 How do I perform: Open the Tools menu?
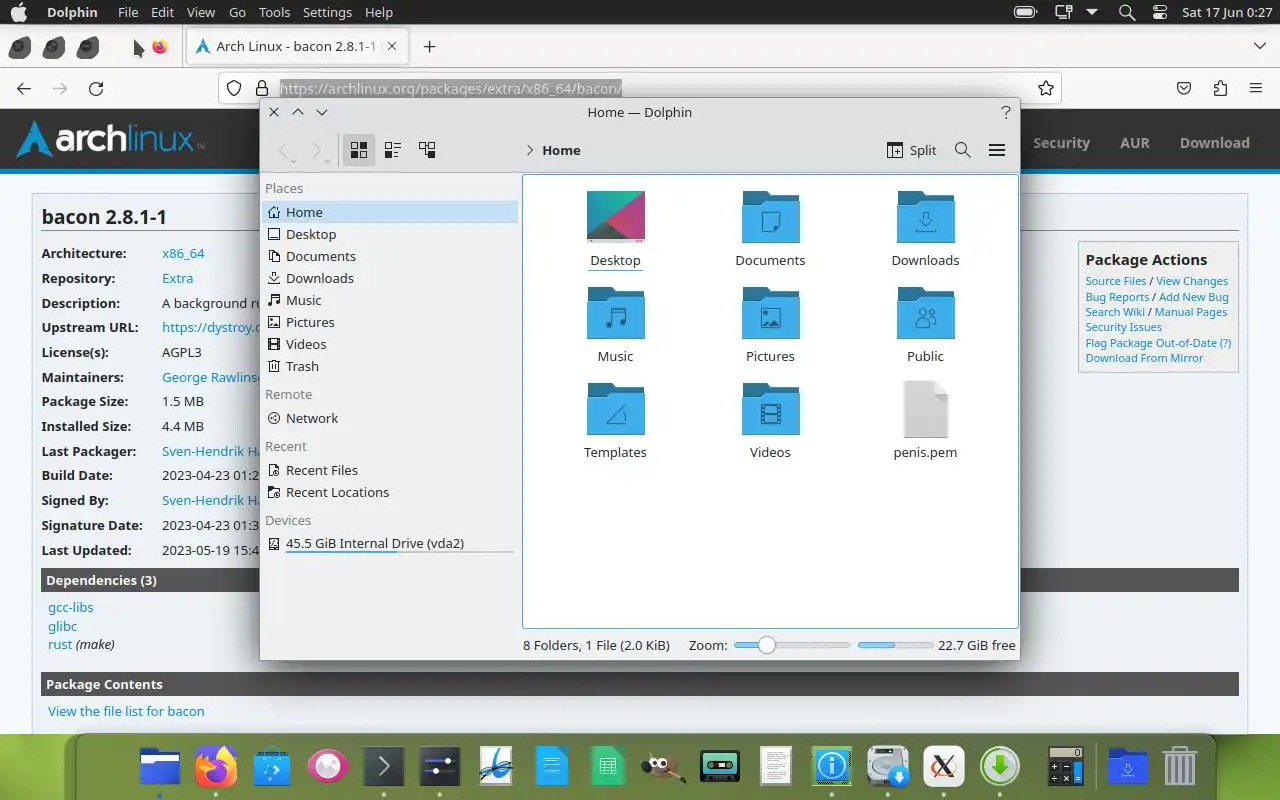tap(274, 12)
